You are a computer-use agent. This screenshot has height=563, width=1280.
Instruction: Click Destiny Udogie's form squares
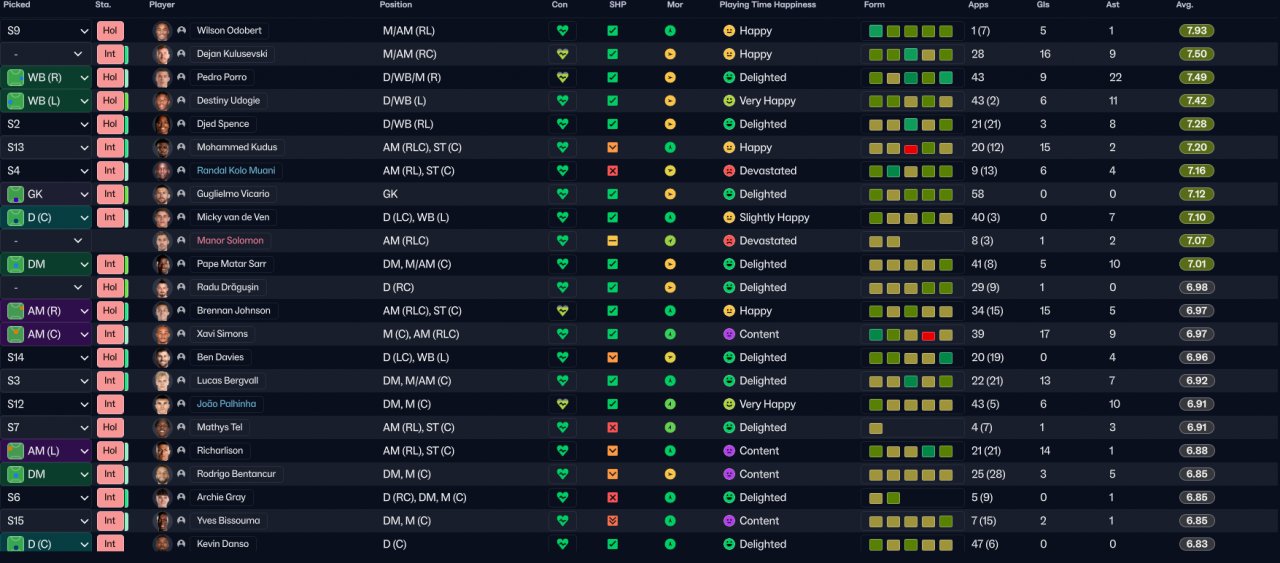[x=911, y=101]
